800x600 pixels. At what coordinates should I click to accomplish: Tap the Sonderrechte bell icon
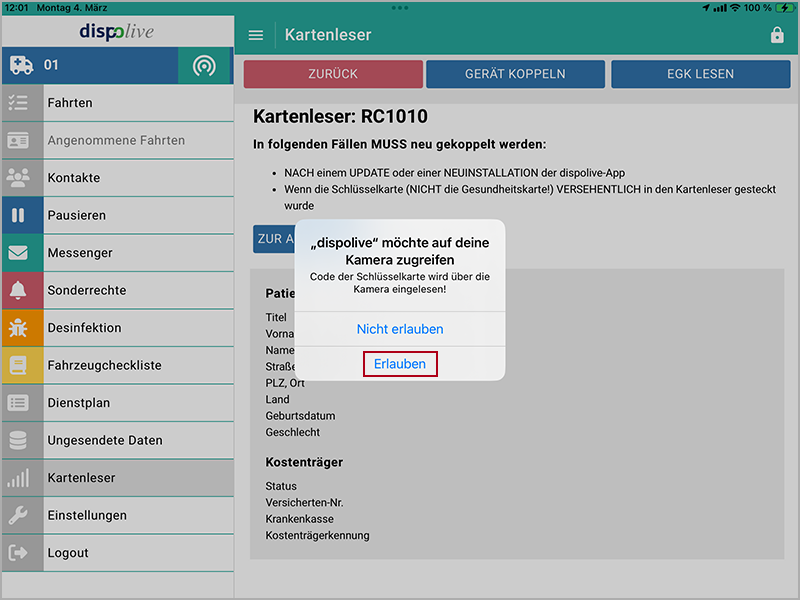18,290
